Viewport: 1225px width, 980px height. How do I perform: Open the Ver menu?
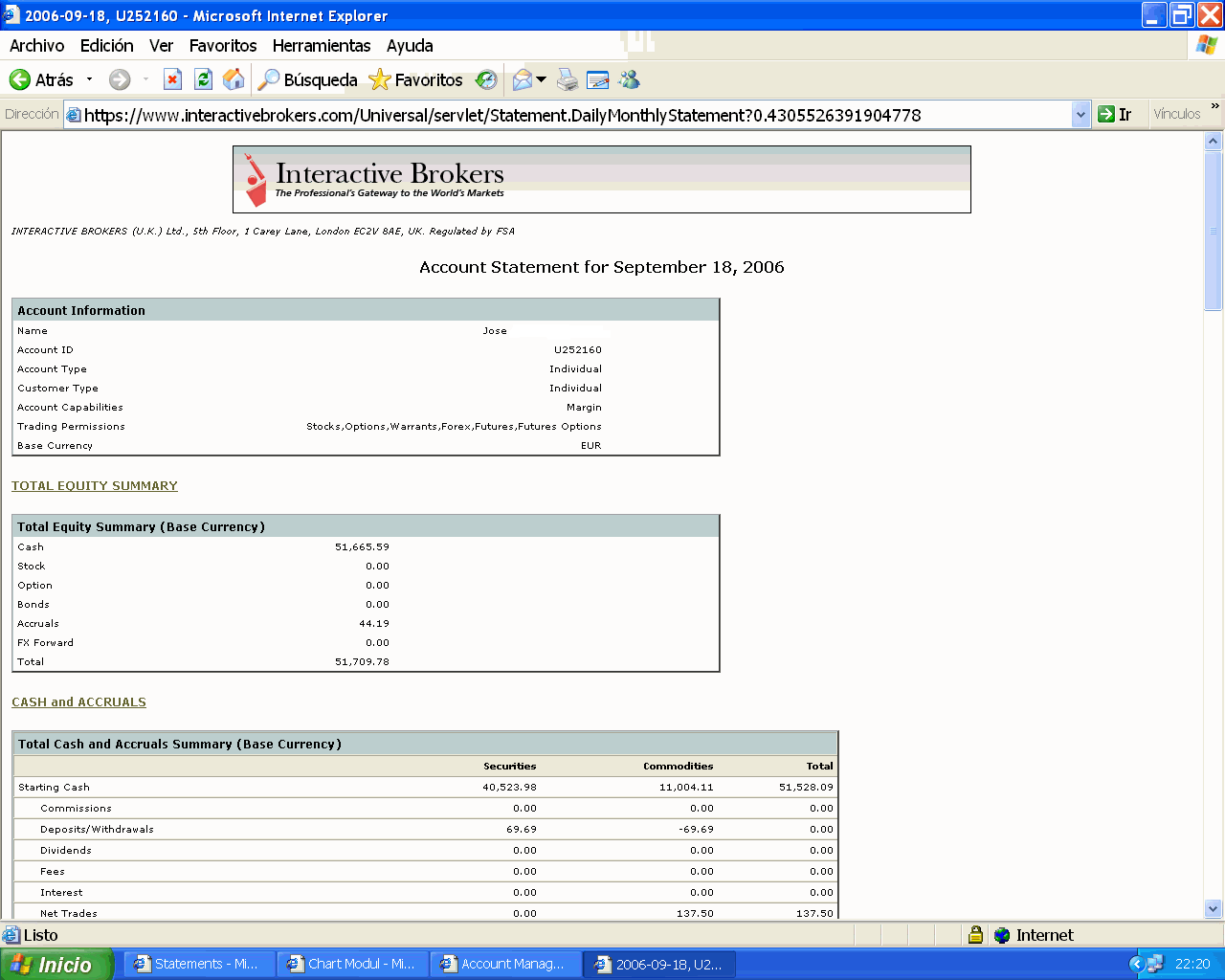point(161,45)
